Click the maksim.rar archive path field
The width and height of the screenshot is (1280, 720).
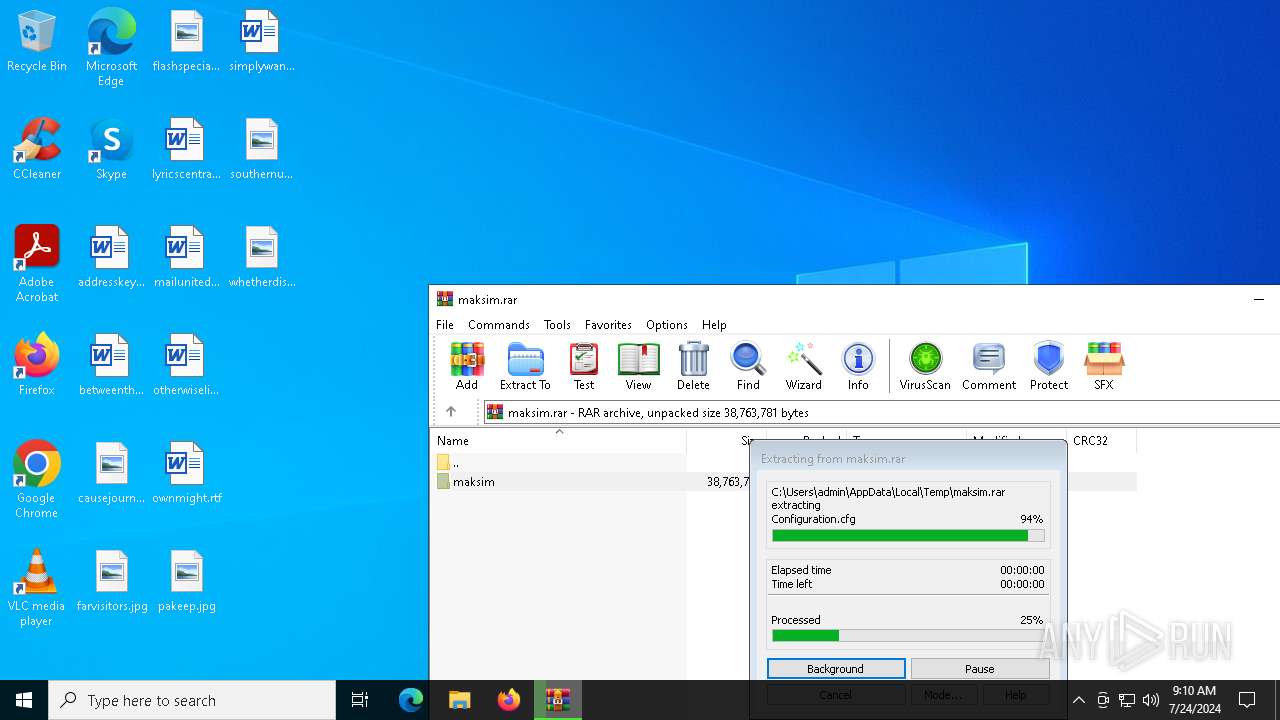[880, 412]
